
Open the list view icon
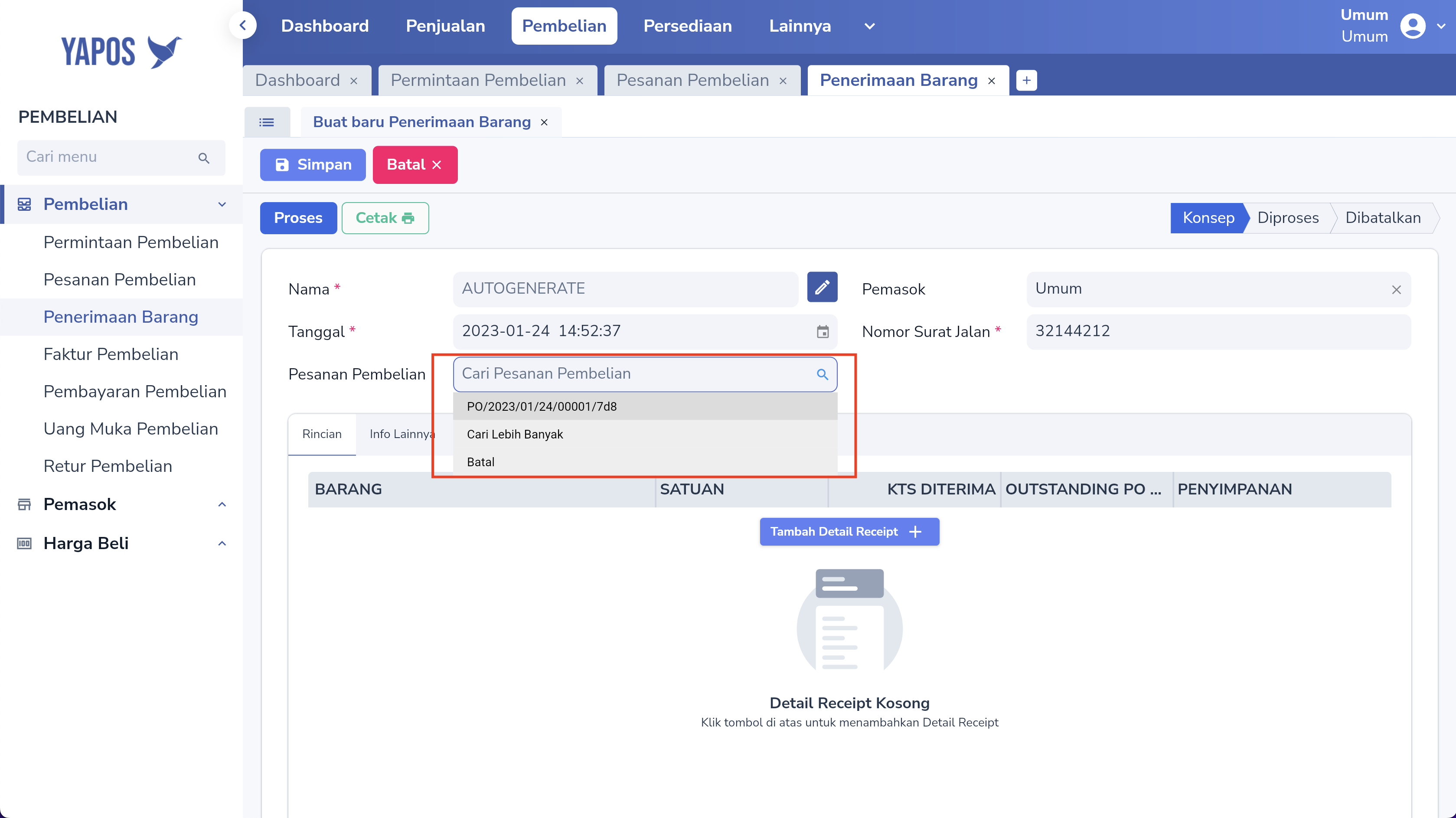tap(267, 122)
